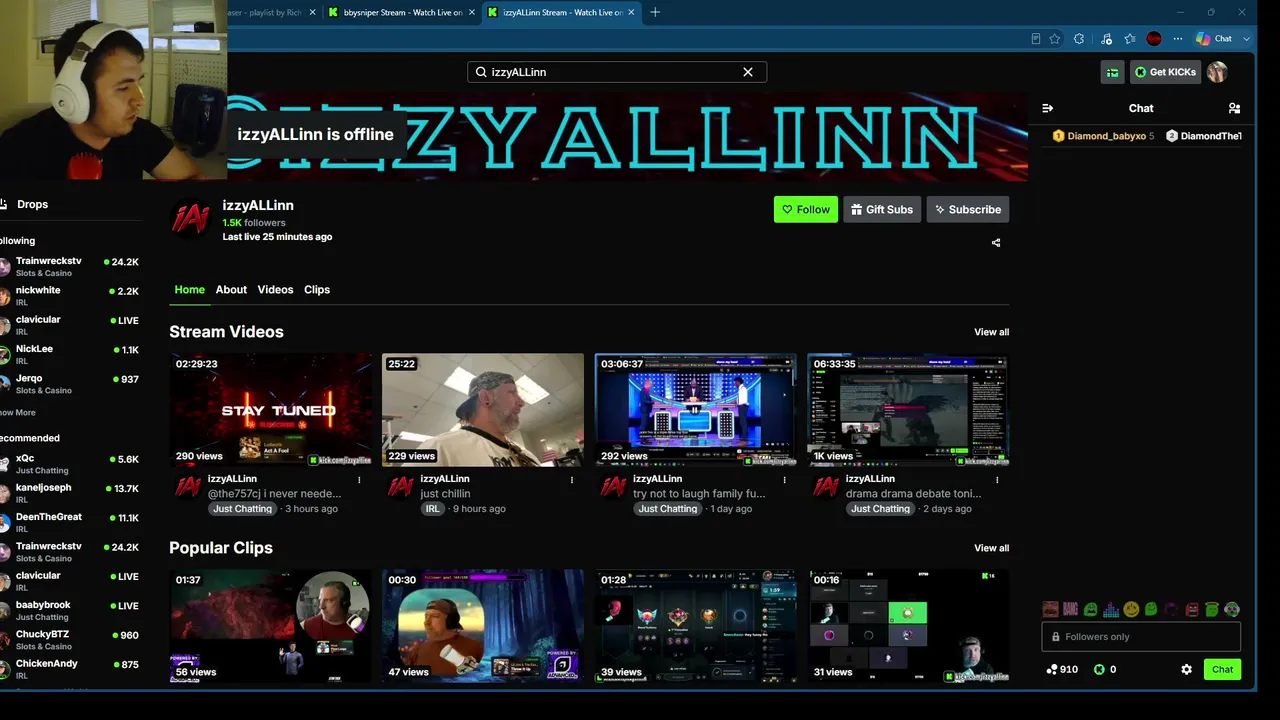Image resolution: width=1280 pixels, height=720 pixels.
Task: Open the Videos channel tab
Action: pos(275,289)
